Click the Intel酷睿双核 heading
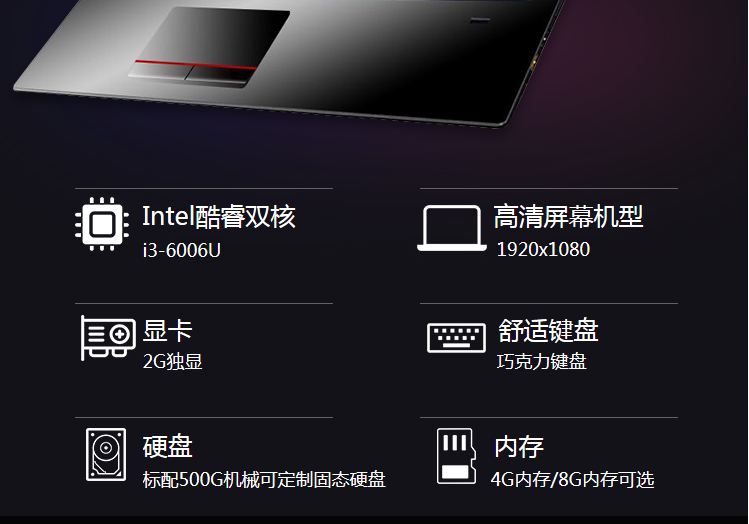Screen dimensions: 749x524 [x=219, y=217]
